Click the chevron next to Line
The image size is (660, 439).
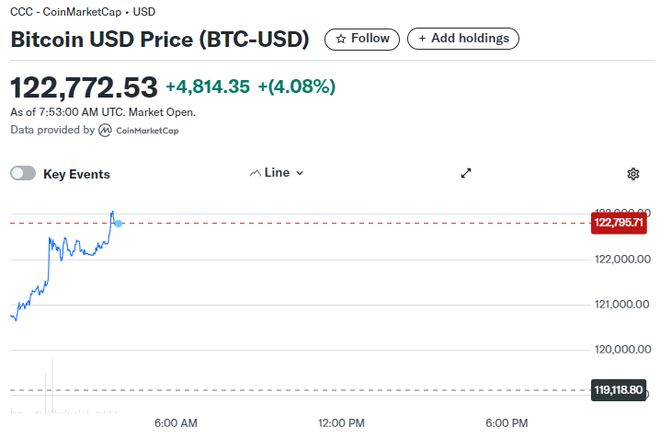[300, 173]
